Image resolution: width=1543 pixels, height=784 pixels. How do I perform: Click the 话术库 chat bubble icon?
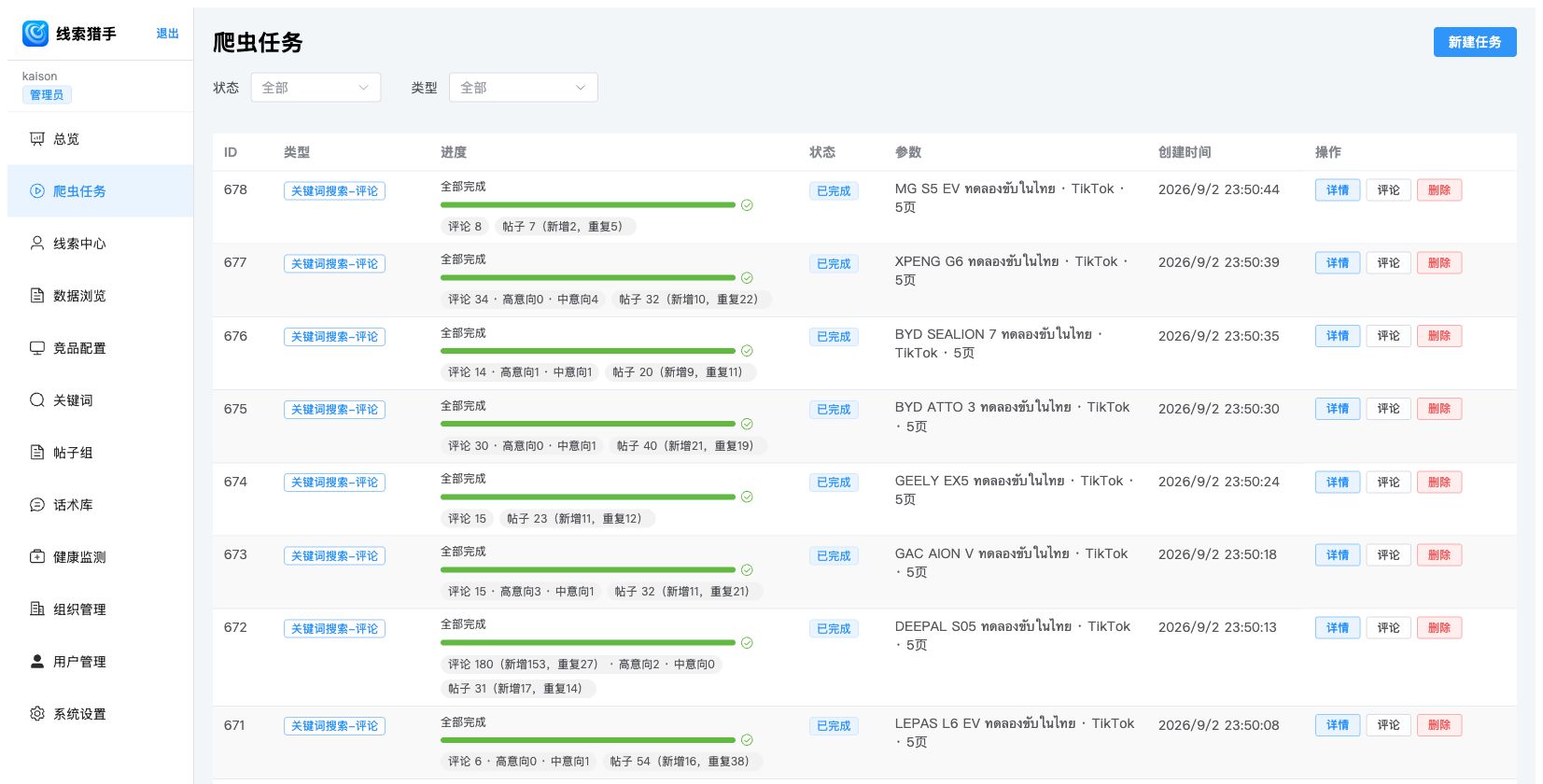[x=37, y=505]
